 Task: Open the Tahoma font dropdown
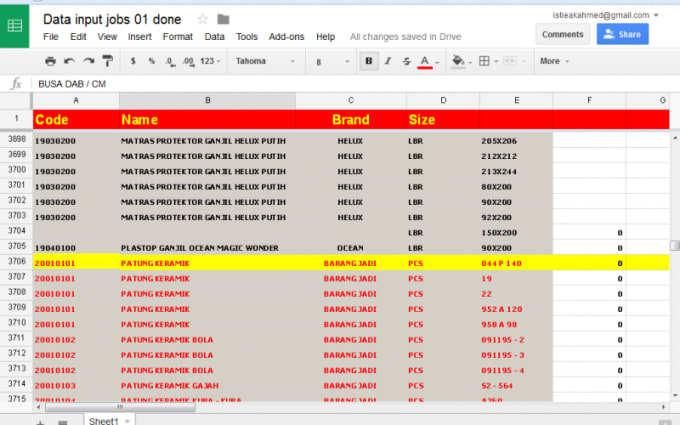pos(265,61)
